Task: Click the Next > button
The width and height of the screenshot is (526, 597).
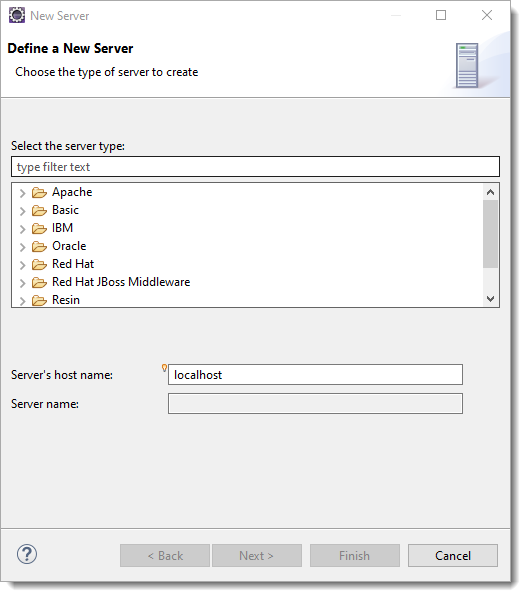Action: [x=257, y=555]
